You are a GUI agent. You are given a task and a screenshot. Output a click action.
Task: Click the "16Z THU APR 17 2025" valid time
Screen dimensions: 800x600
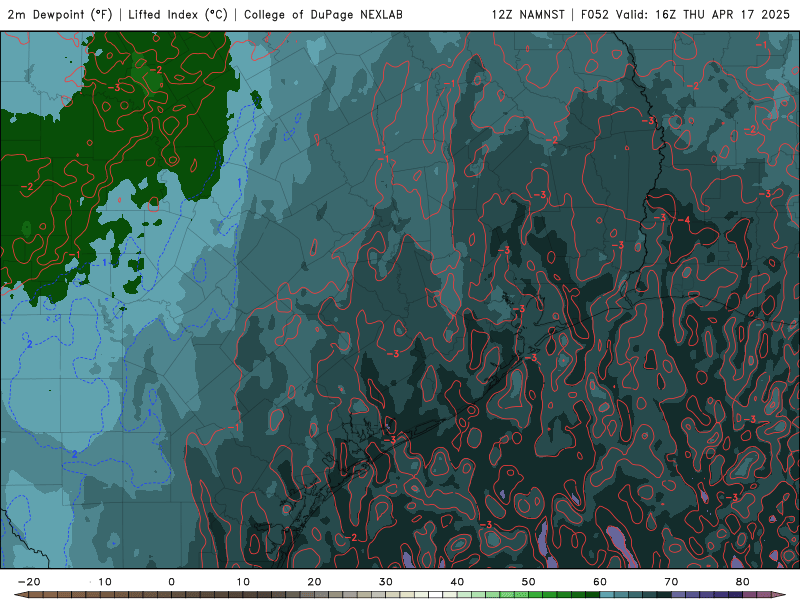click(x=722, y=15)
